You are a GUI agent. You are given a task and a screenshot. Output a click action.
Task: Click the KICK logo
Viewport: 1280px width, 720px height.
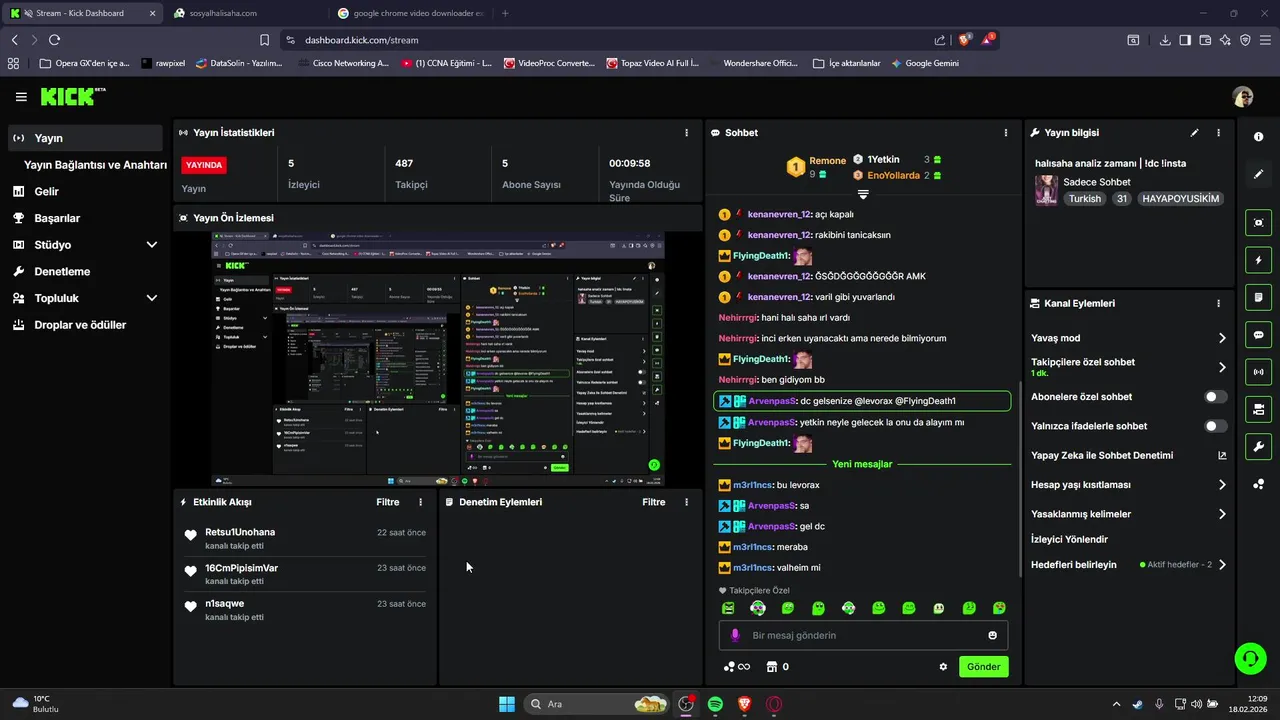(72, 96)
